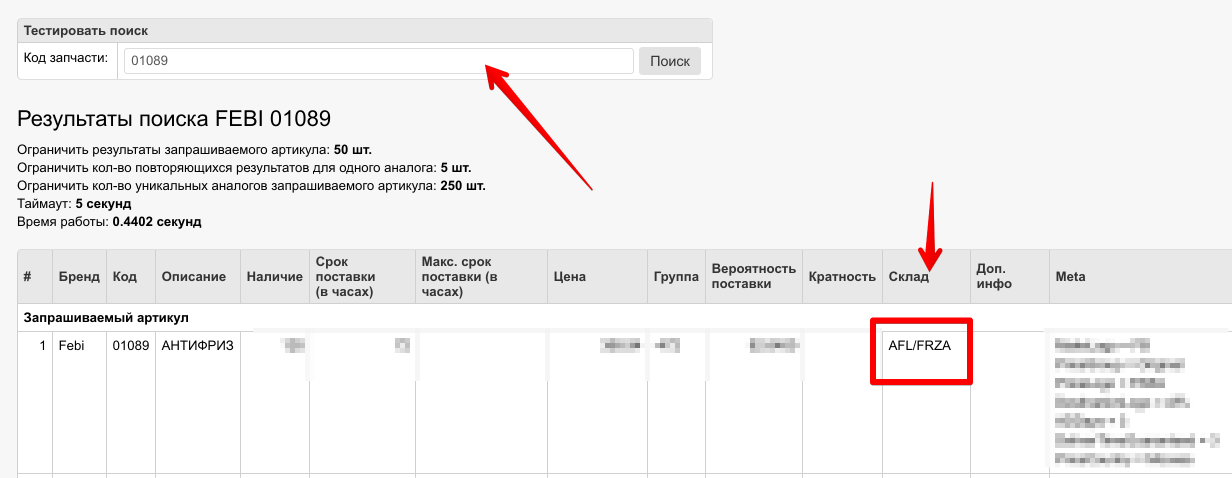Select the Склад column header

[x=909, y=276]
